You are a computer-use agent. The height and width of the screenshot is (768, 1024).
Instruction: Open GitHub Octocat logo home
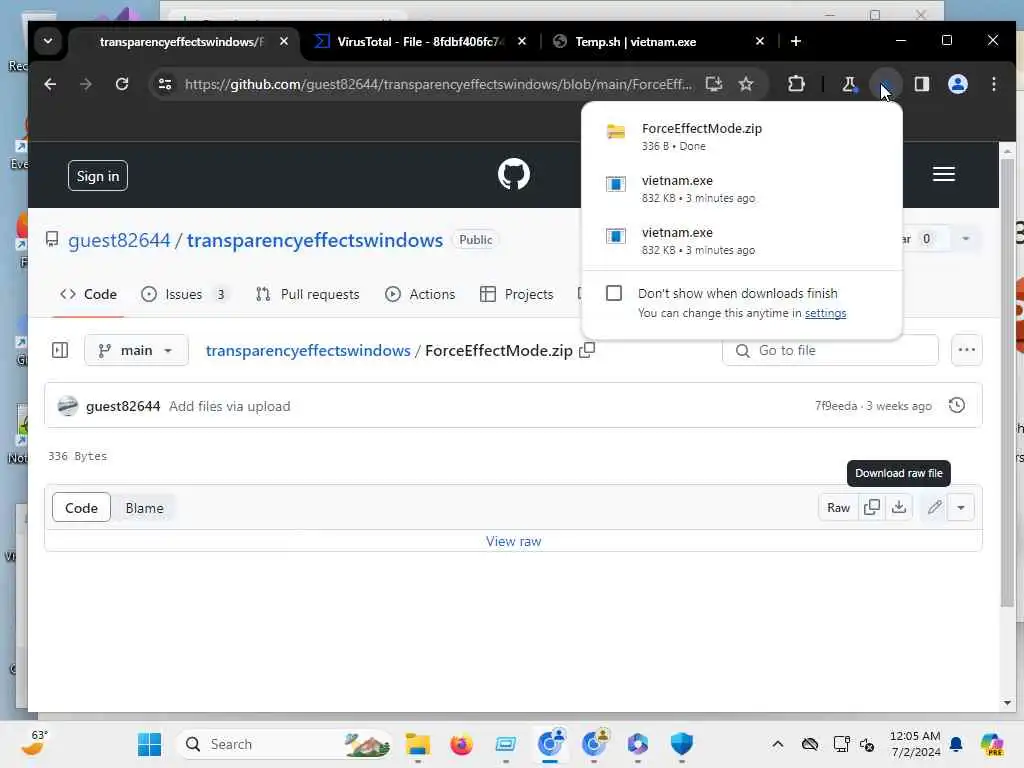tap(514, 174)
